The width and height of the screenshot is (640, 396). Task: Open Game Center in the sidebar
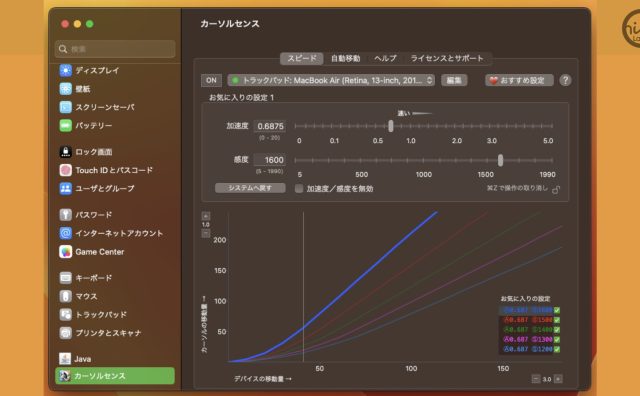click(x=92, y=252)
